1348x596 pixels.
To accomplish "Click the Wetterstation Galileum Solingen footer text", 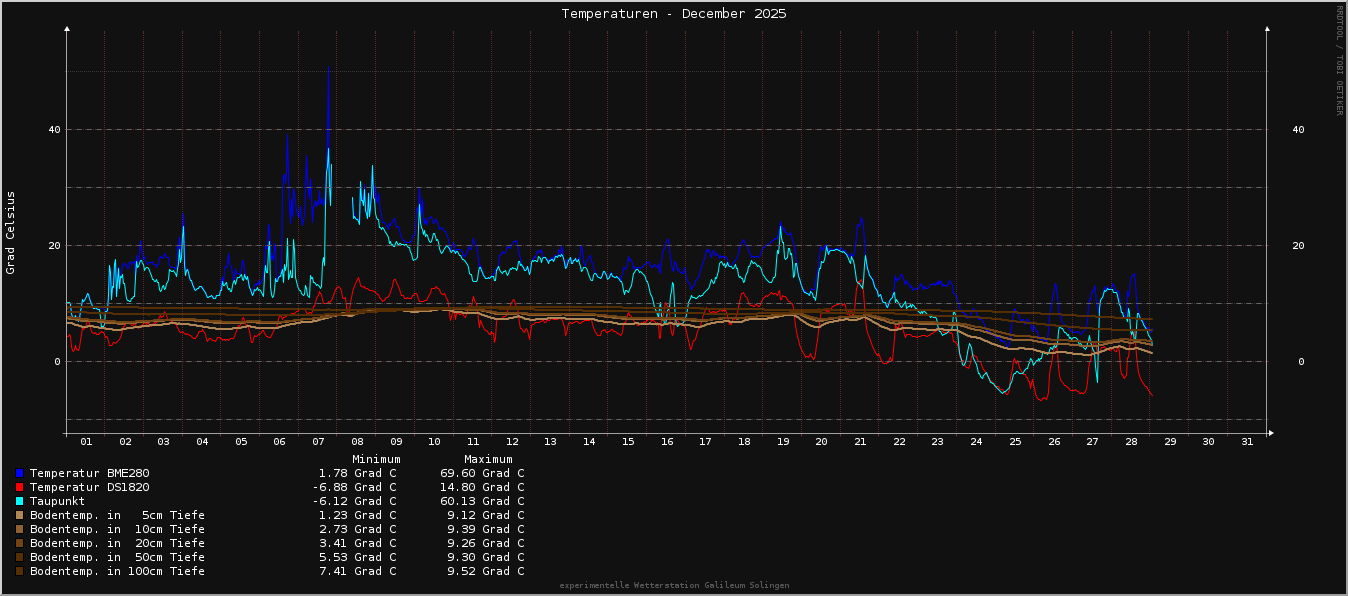I will click(673, 585).
